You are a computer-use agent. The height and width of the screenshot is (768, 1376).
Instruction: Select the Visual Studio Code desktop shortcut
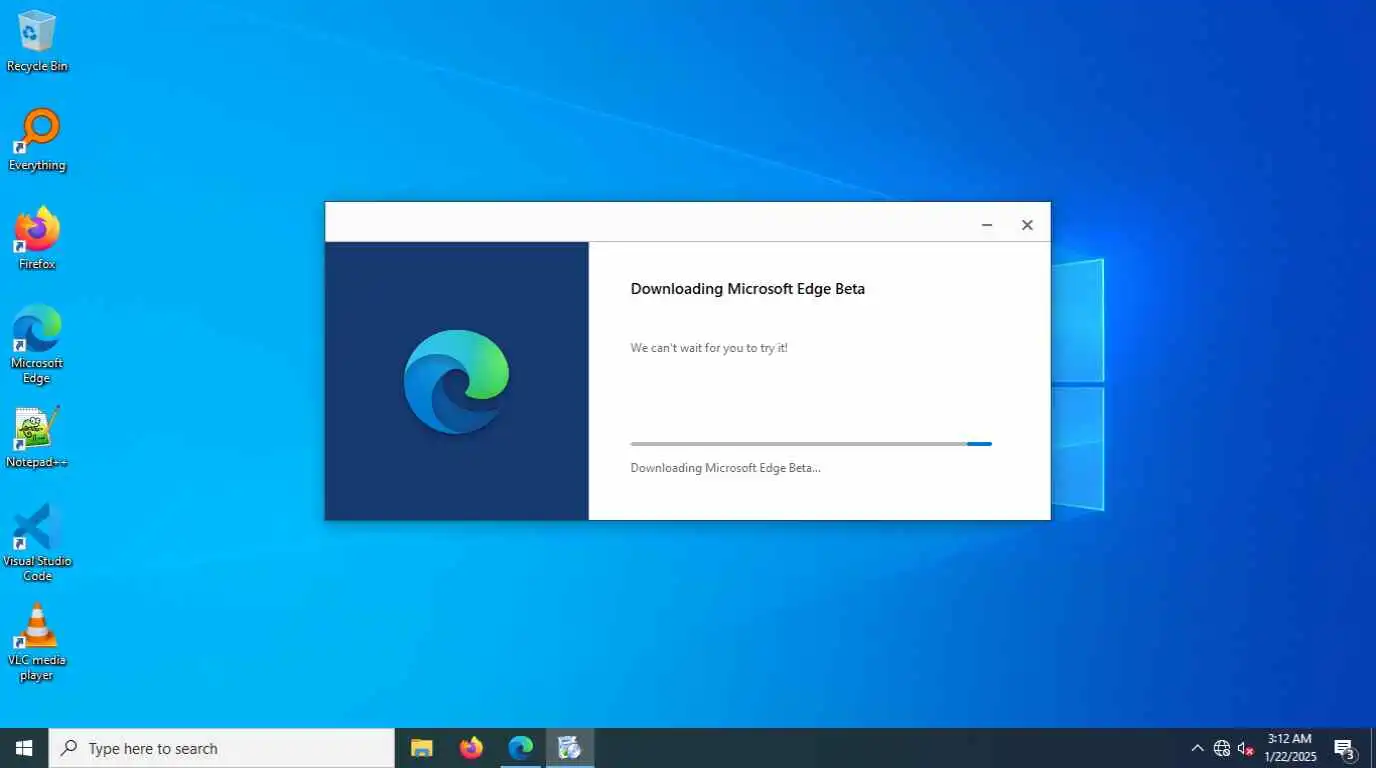click(x=37, y=542)
